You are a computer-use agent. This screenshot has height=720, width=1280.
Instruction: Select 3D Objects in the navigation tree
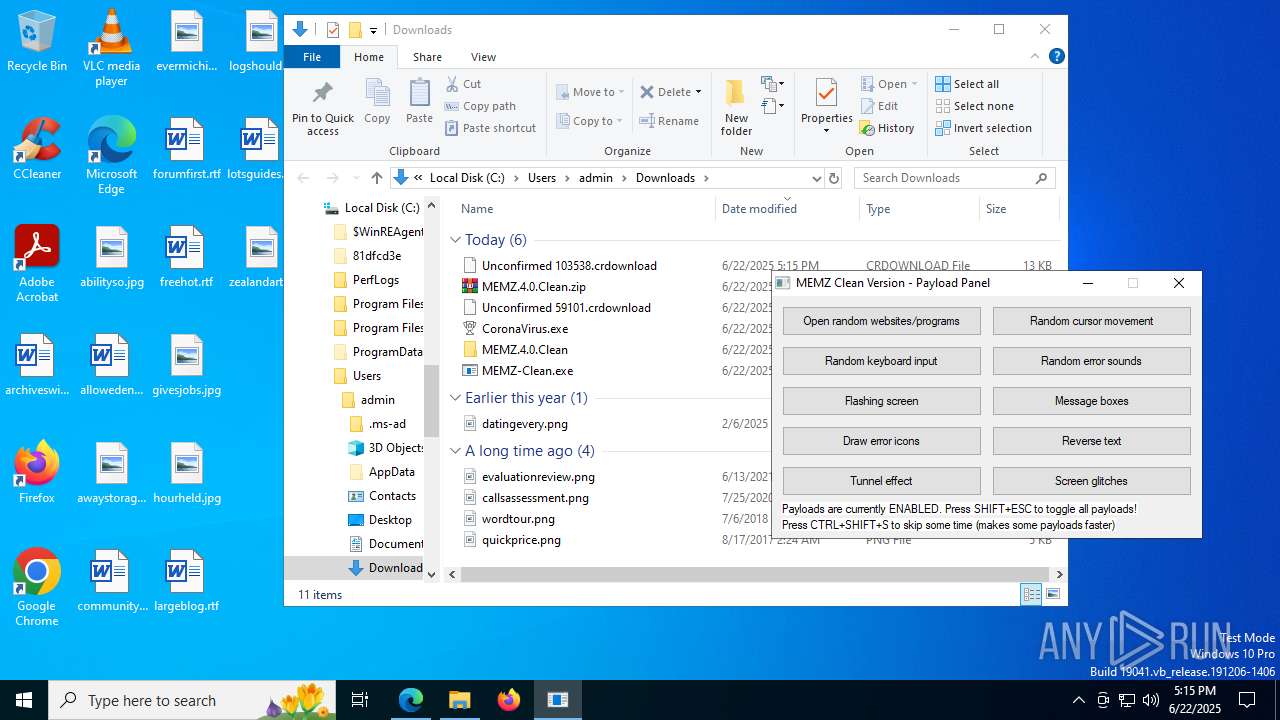tap(396, 448)
